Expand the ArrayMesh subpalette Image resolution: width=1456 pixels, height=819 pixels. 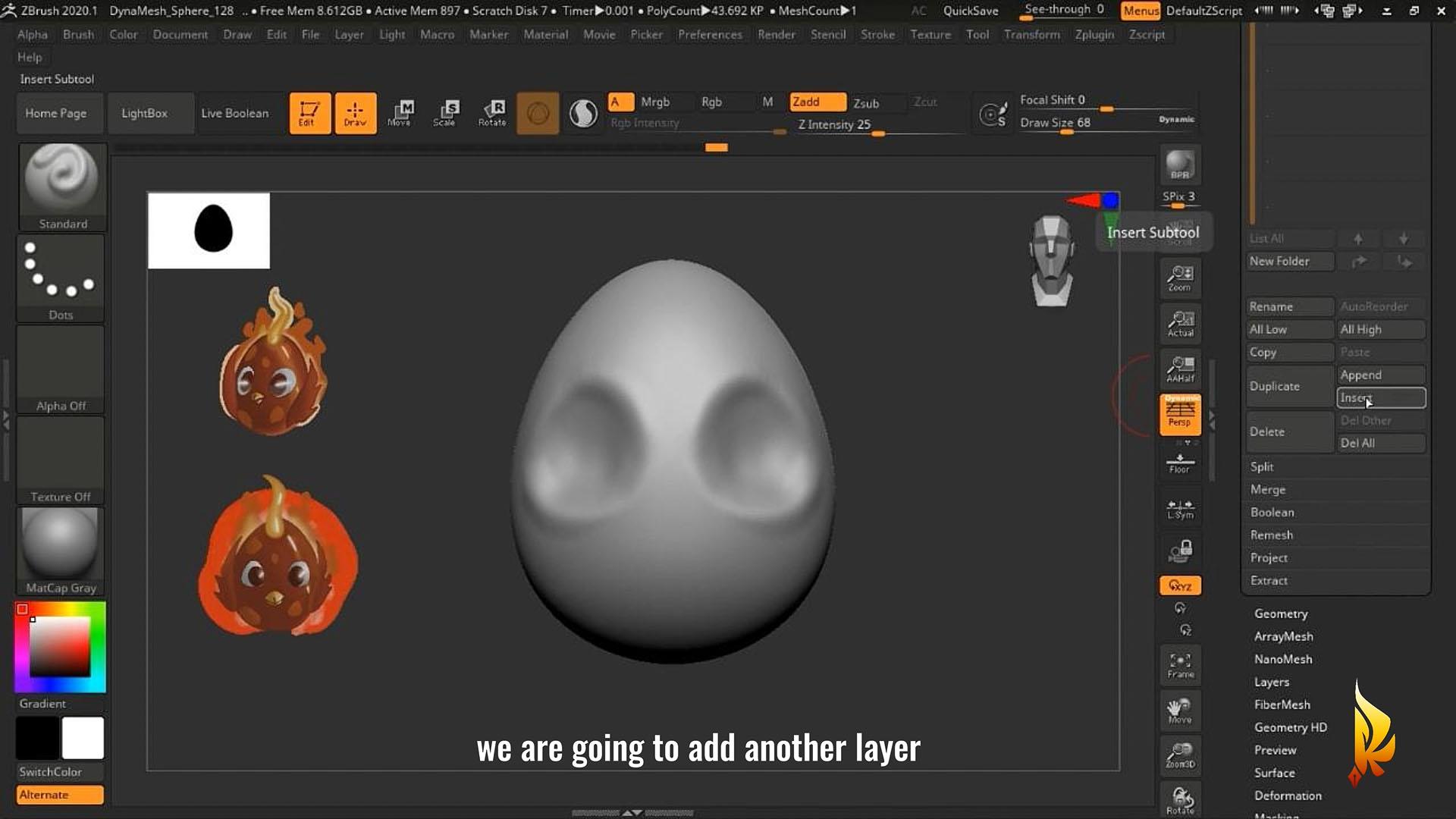(1283, 636)
